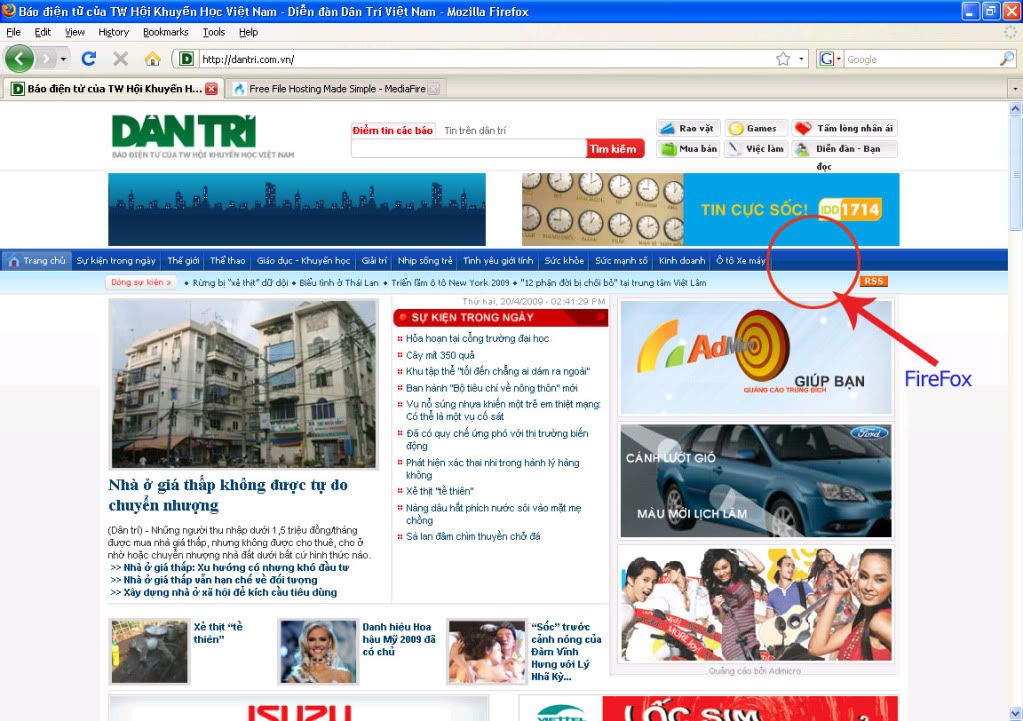Open the Miss USA 2009 thumbnail
The width and height of the screenshot is (1023, 721).
click(318, 651)
